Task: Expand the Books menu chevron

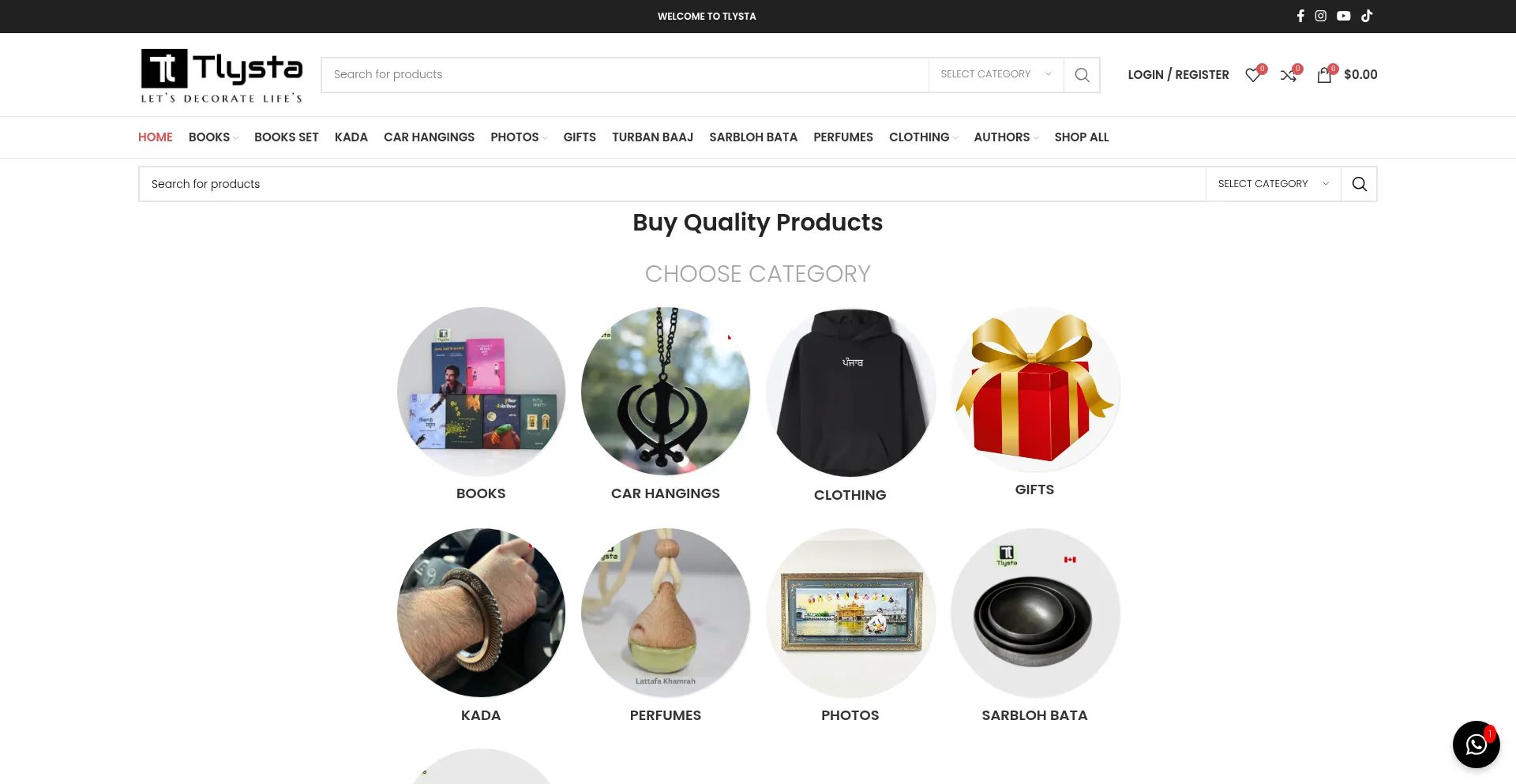Action: [x=235, y=138]
